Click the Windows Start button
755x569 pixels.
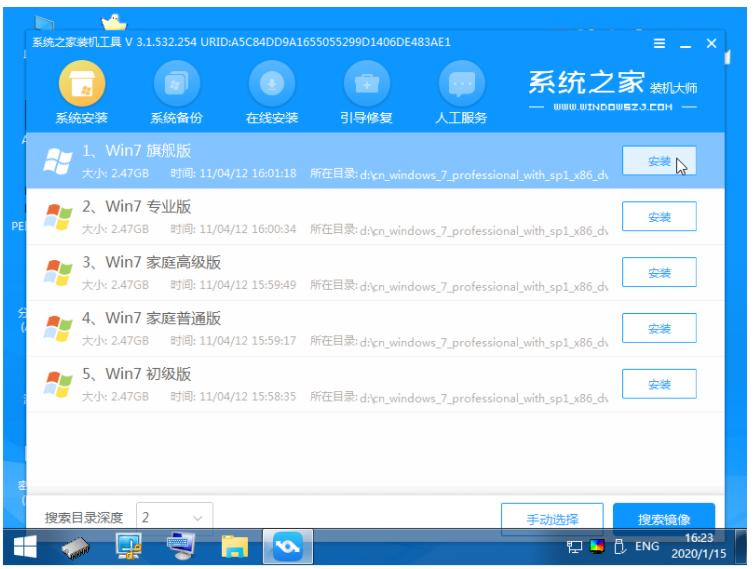point(25,547)
